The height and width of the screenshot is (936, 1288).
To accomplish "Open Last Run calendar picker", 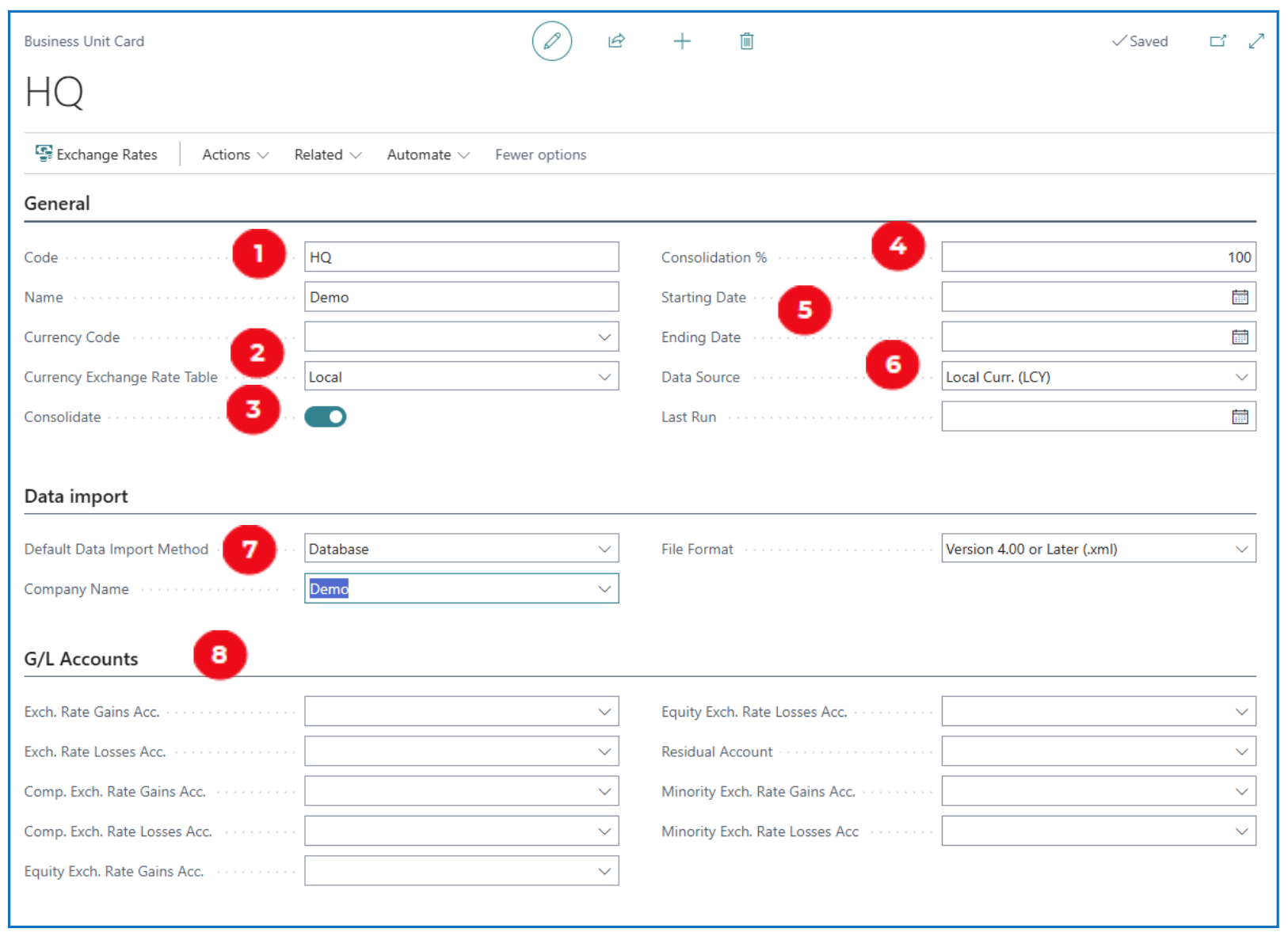I will pyautogui.click(x=1240, y=417).
